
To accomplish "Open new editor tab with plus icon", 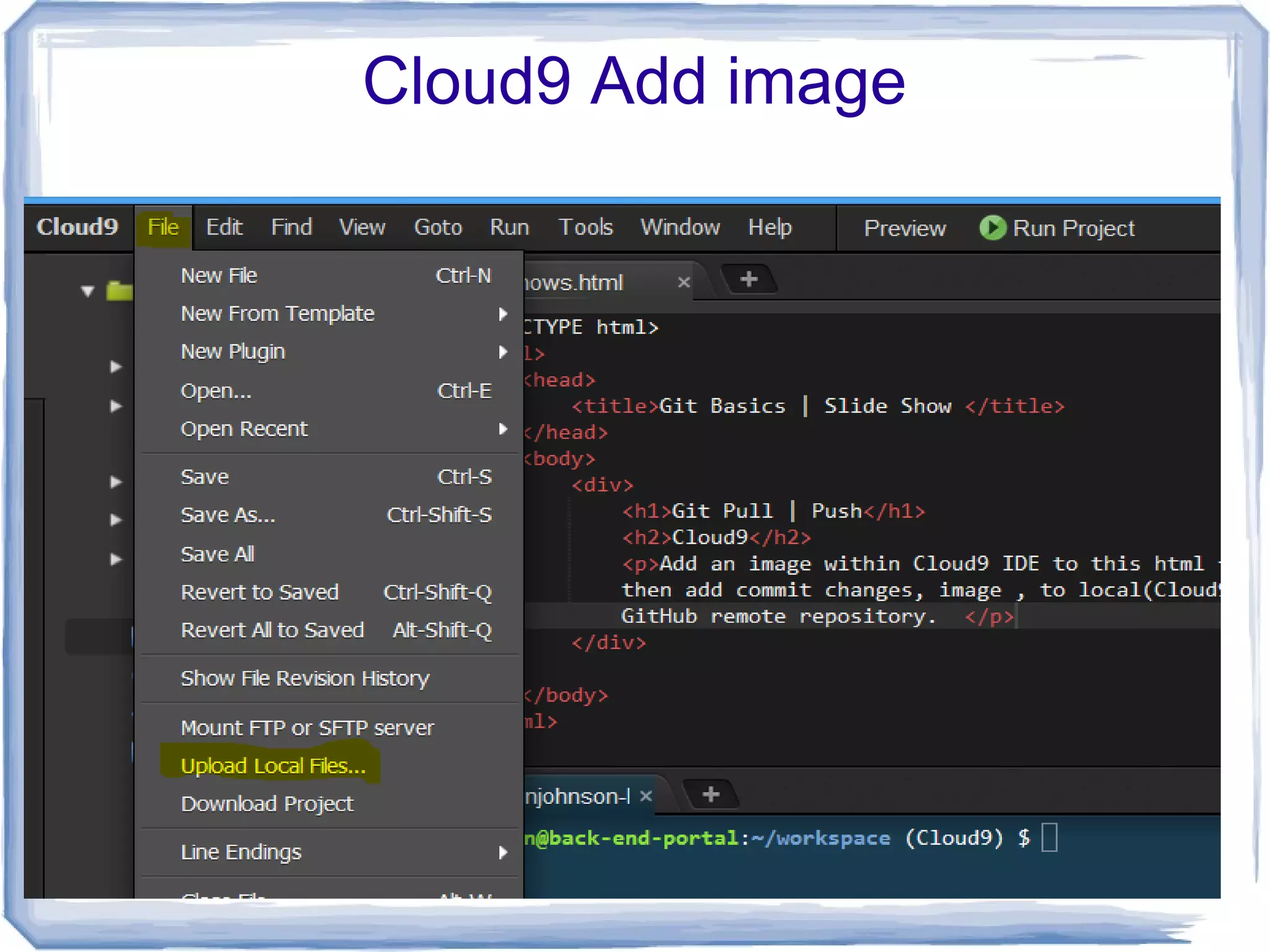I will (x=748, y=279).
